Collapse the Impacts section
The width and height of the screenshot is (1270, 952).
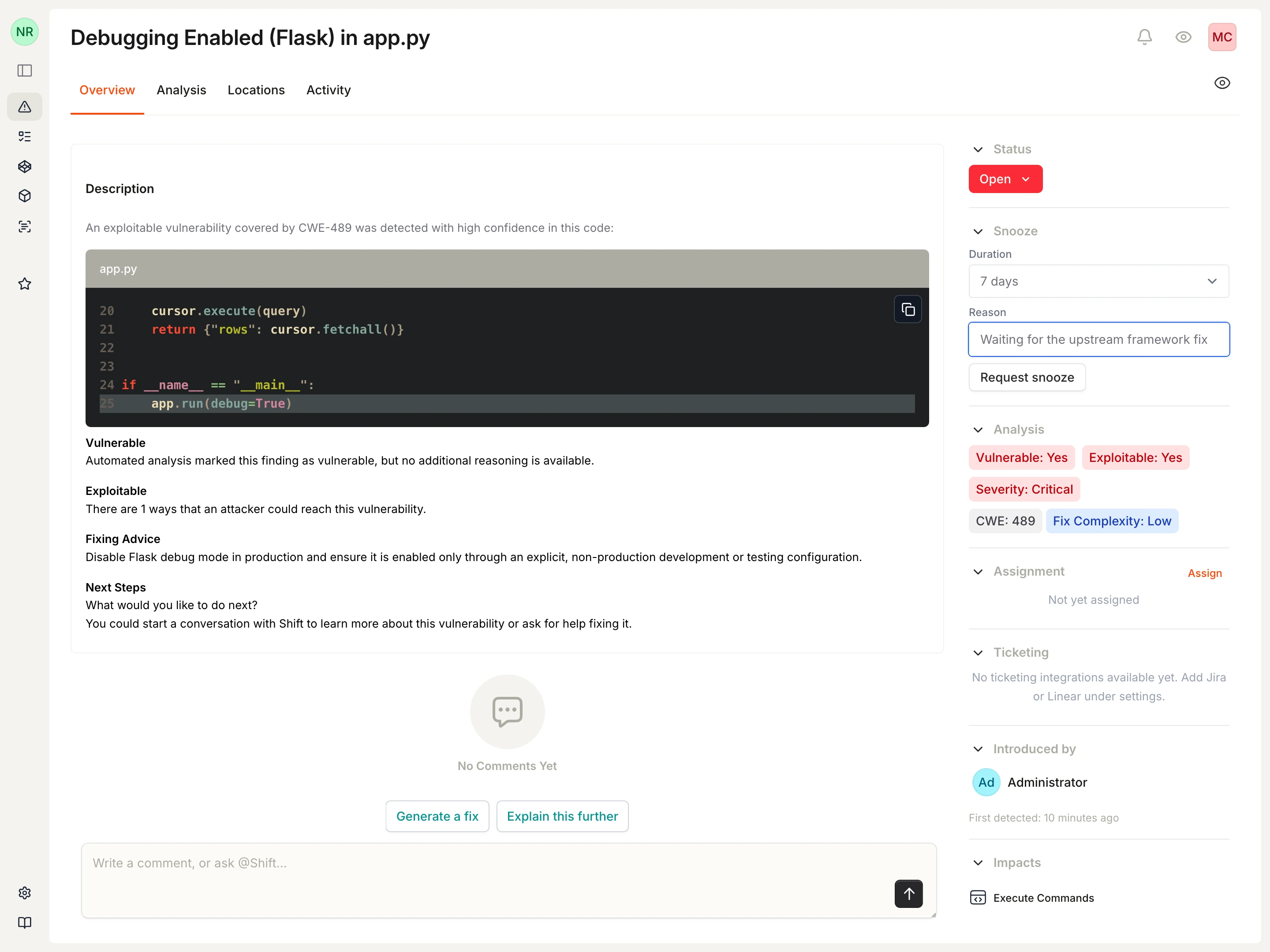point(978,863)
